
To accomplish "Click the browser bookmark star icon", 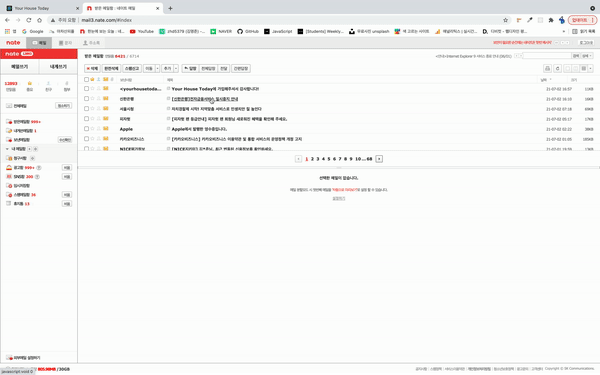I will tap(505, 20).
